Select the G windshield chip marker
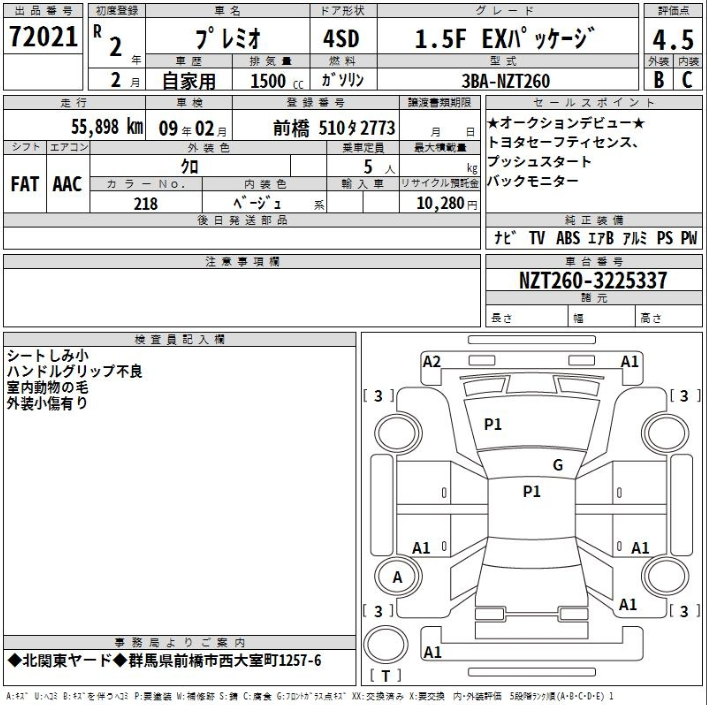Image resolution: width=707 pixels, height=705 pixels. click(x=558, y=464)
